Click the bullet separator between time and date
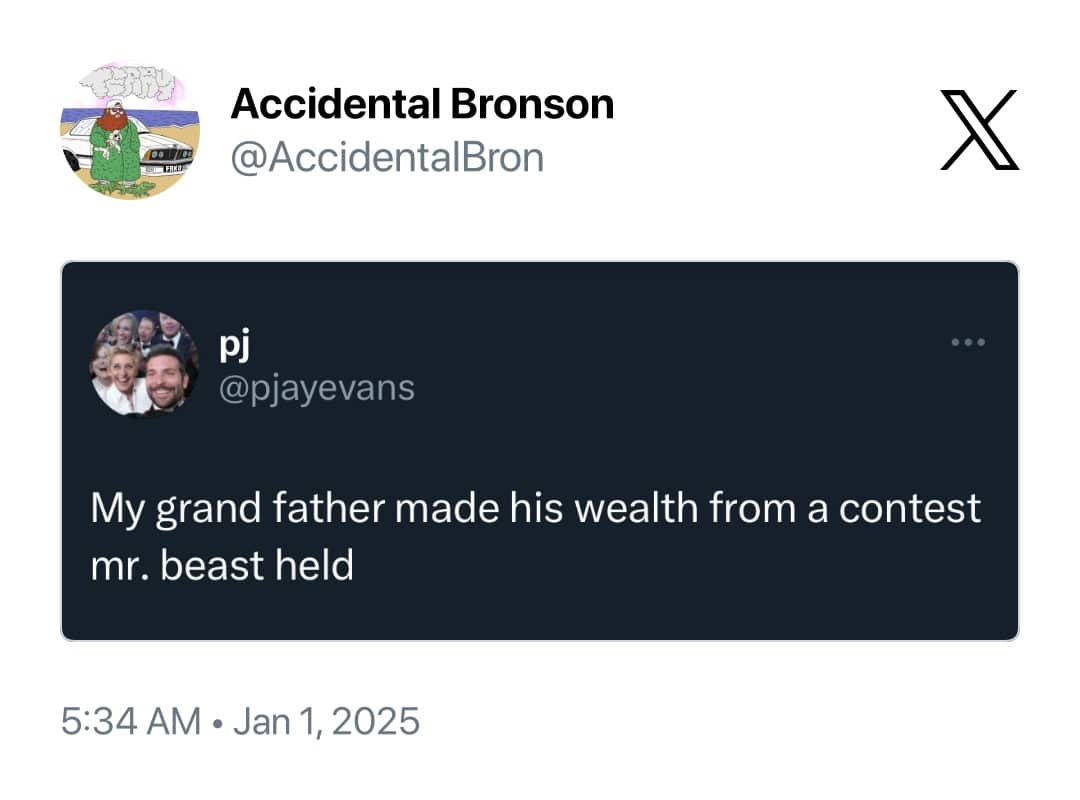 click(x=218, y=724)
